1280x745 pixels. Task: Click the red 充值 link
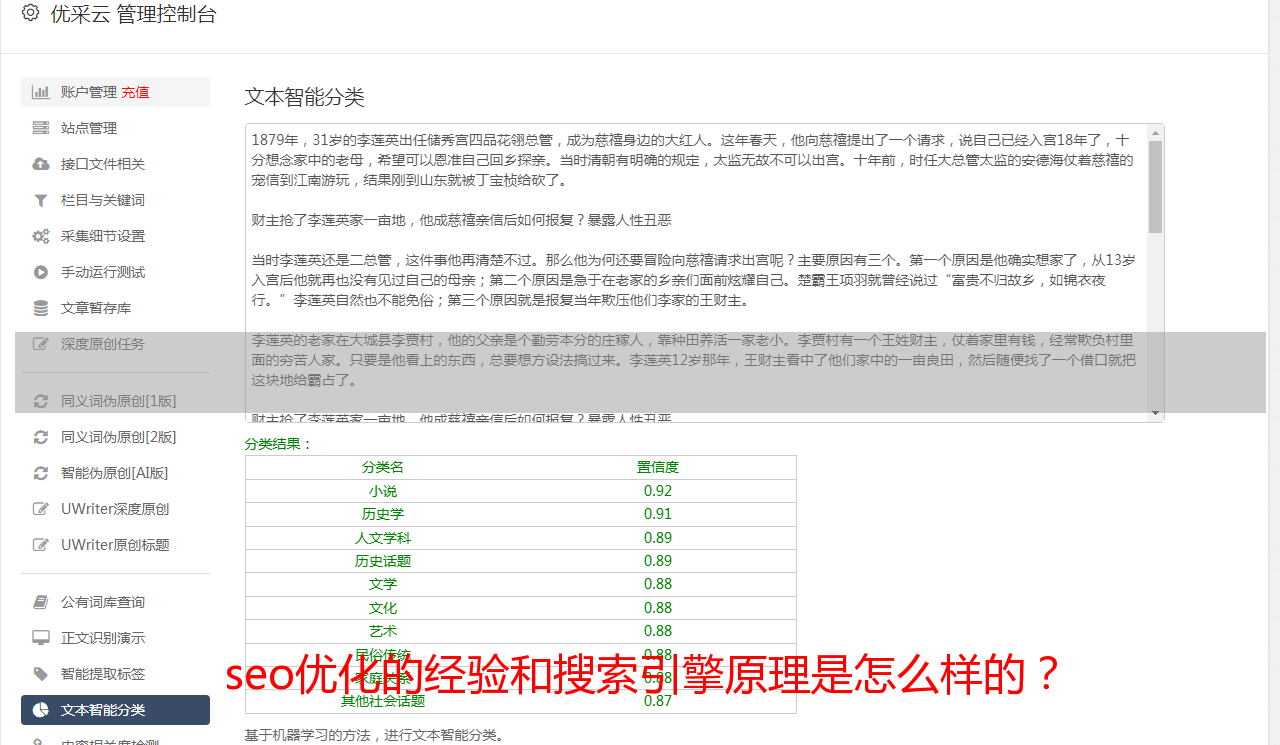[135, 92]
